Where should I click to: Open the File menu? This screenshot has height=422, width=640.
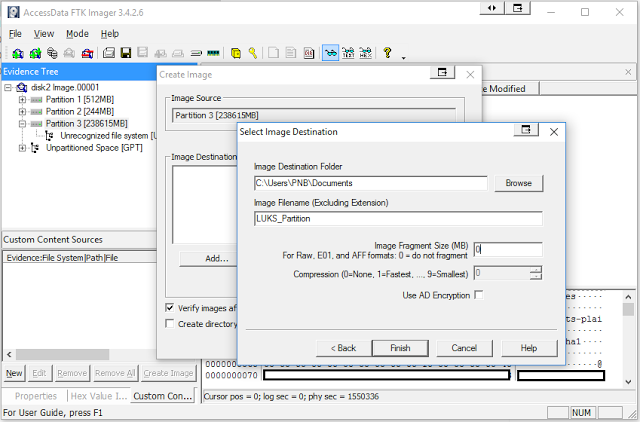[15, 34]
